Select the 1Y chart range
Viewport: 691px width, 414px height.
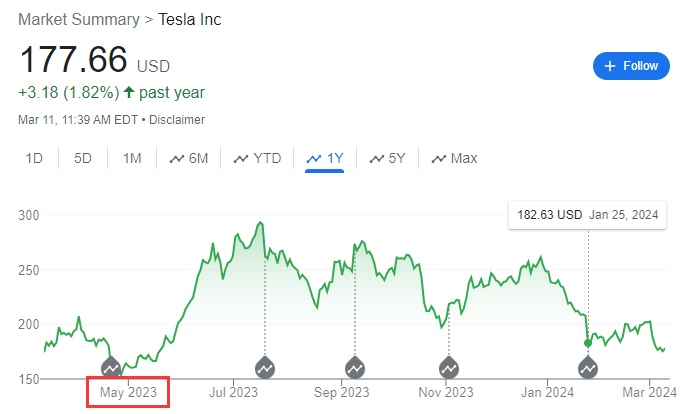tap(325, 158)
